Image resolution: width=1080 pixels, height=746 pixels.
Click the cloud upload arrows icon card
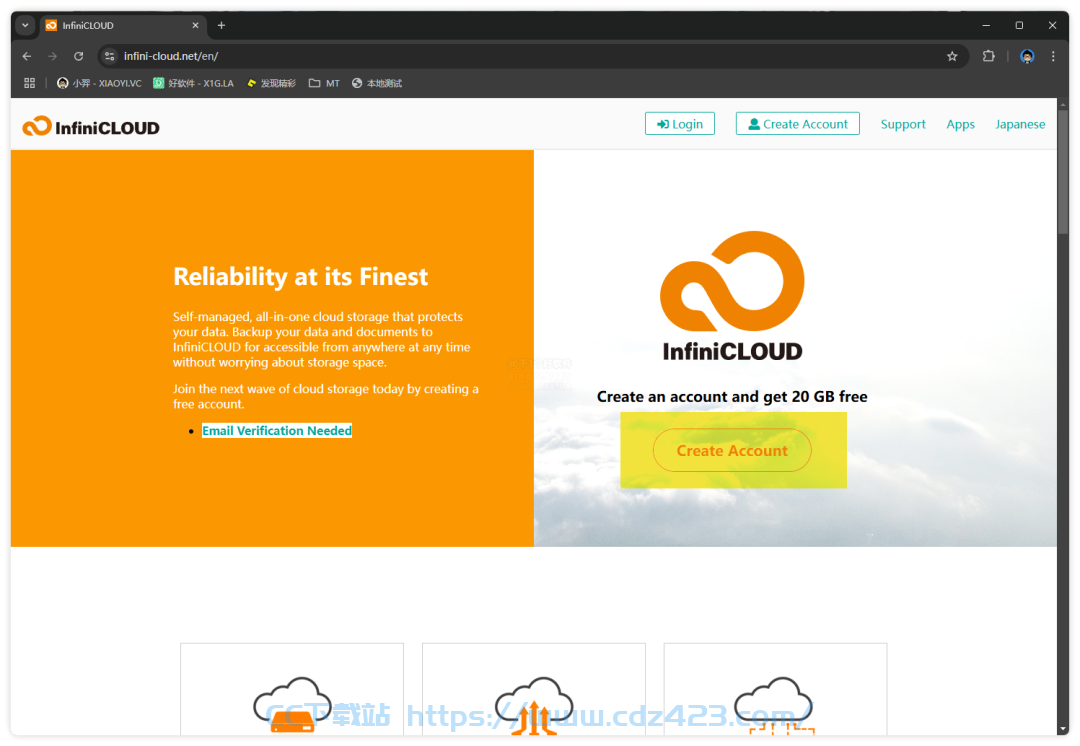(x=534, y=690)
